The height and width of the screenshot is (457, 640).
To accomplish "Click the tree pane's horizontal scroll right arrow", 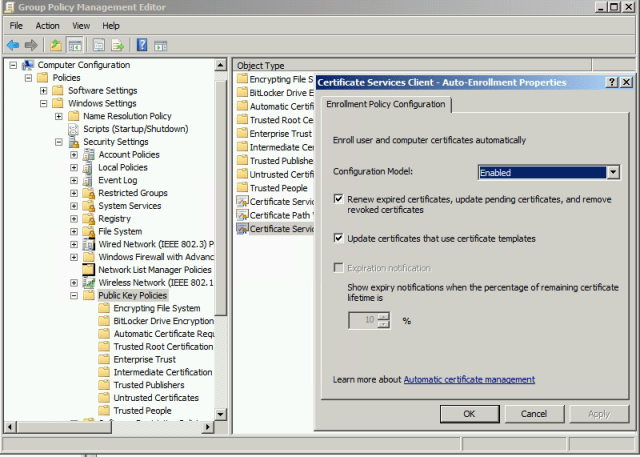I will click(208, 427).
